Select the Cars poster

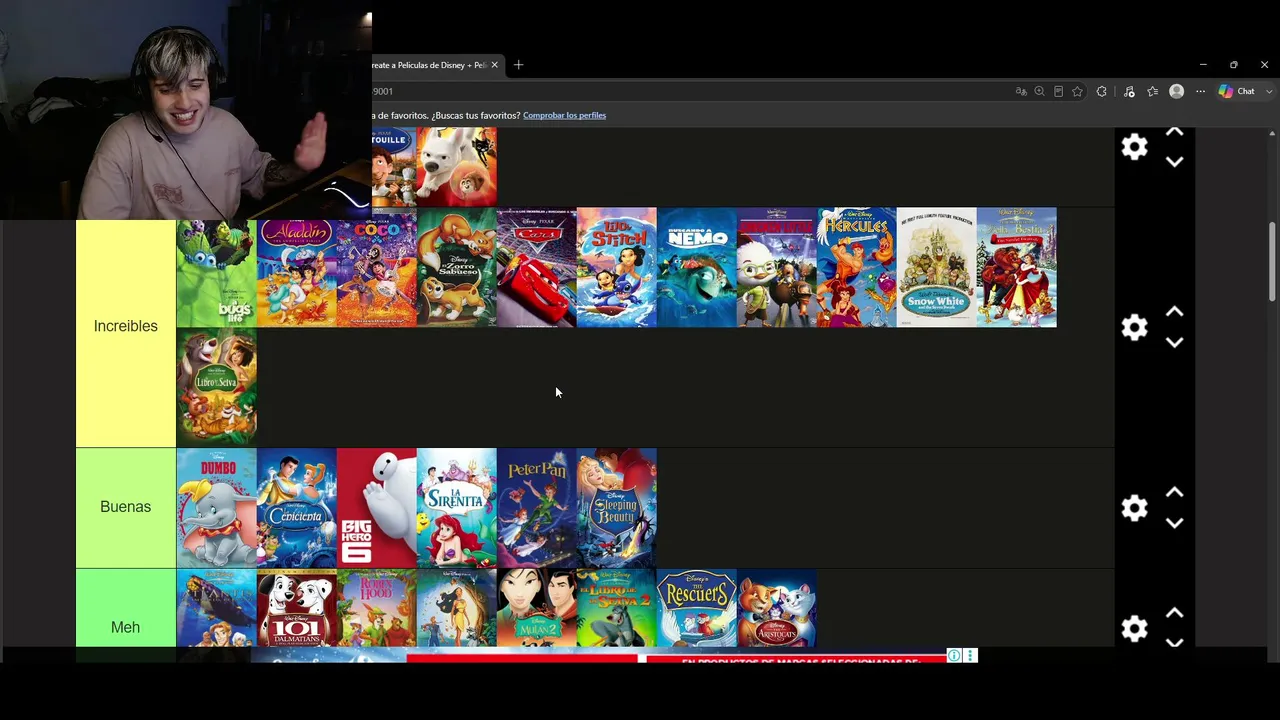coord(536,267)
